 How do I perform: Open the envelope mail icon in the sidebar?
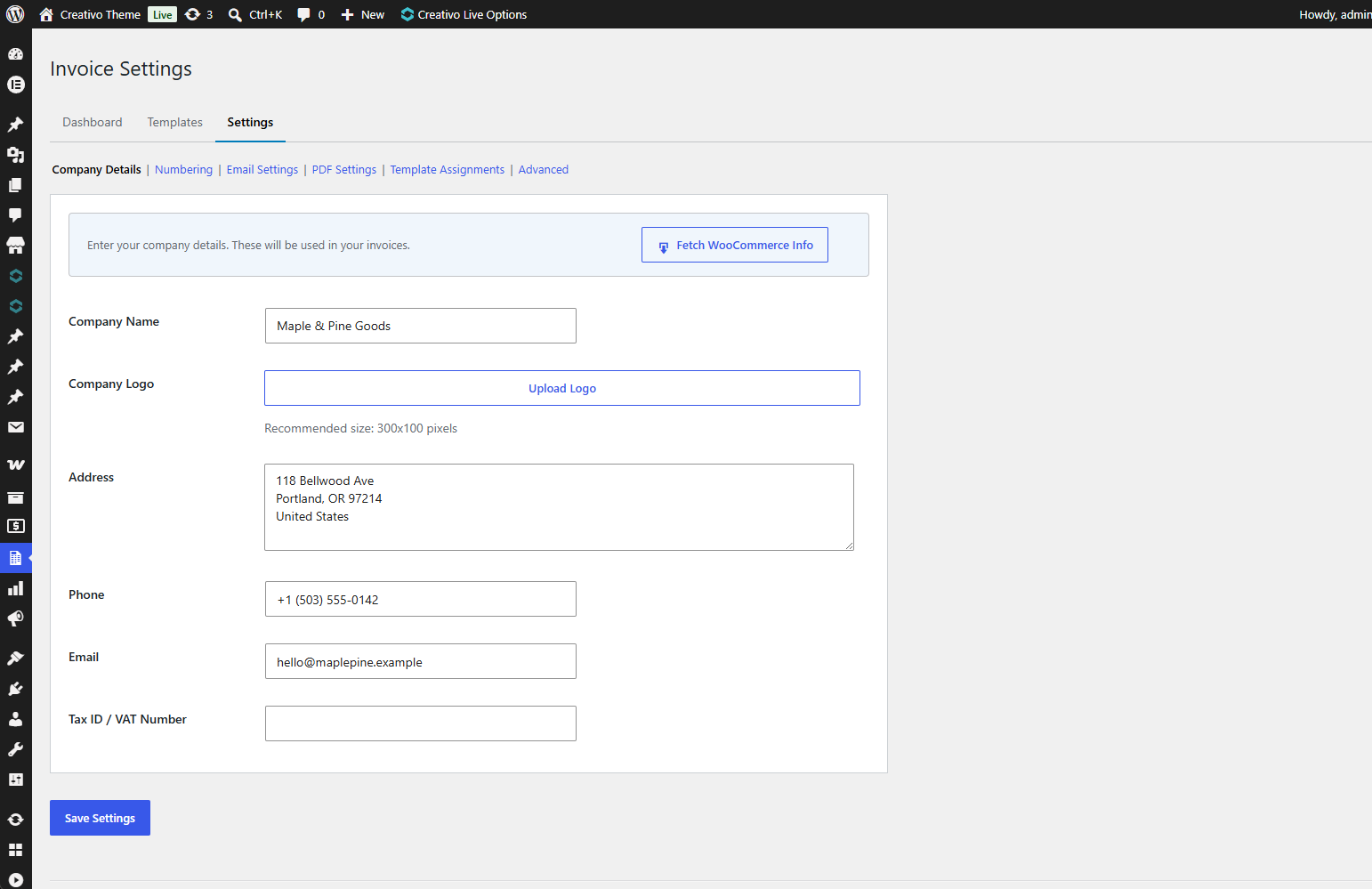point(15,427)
